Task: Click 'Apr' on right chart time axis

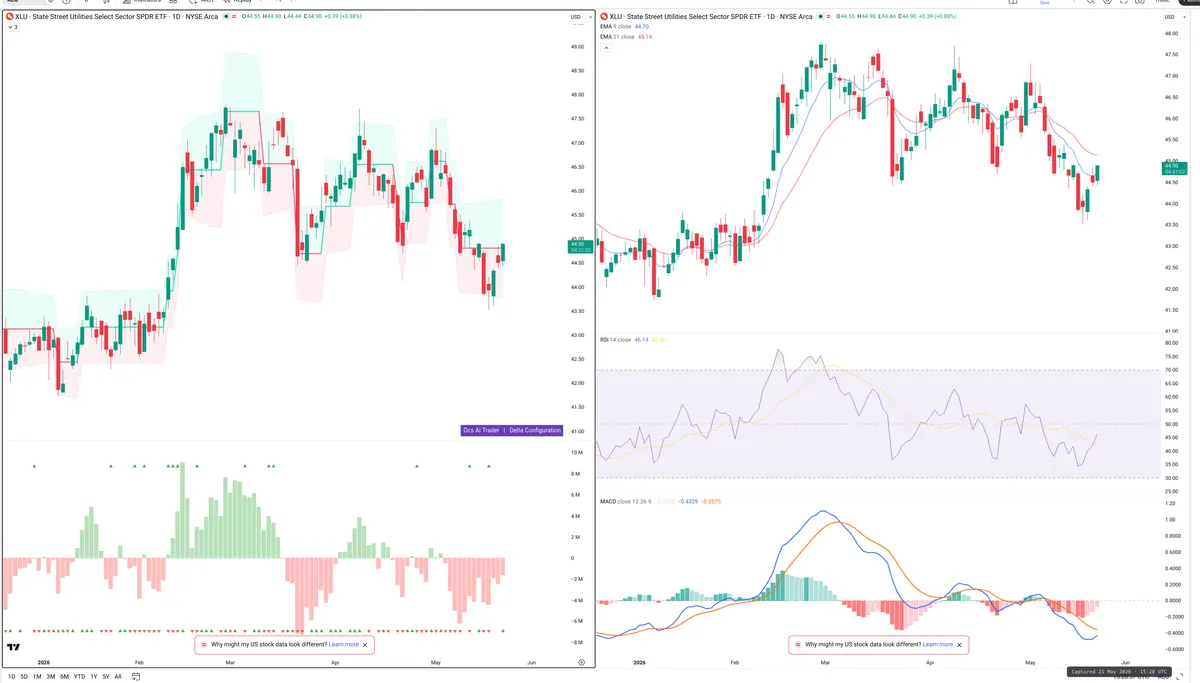Action: pyautogui.click(x=930, y=662)
